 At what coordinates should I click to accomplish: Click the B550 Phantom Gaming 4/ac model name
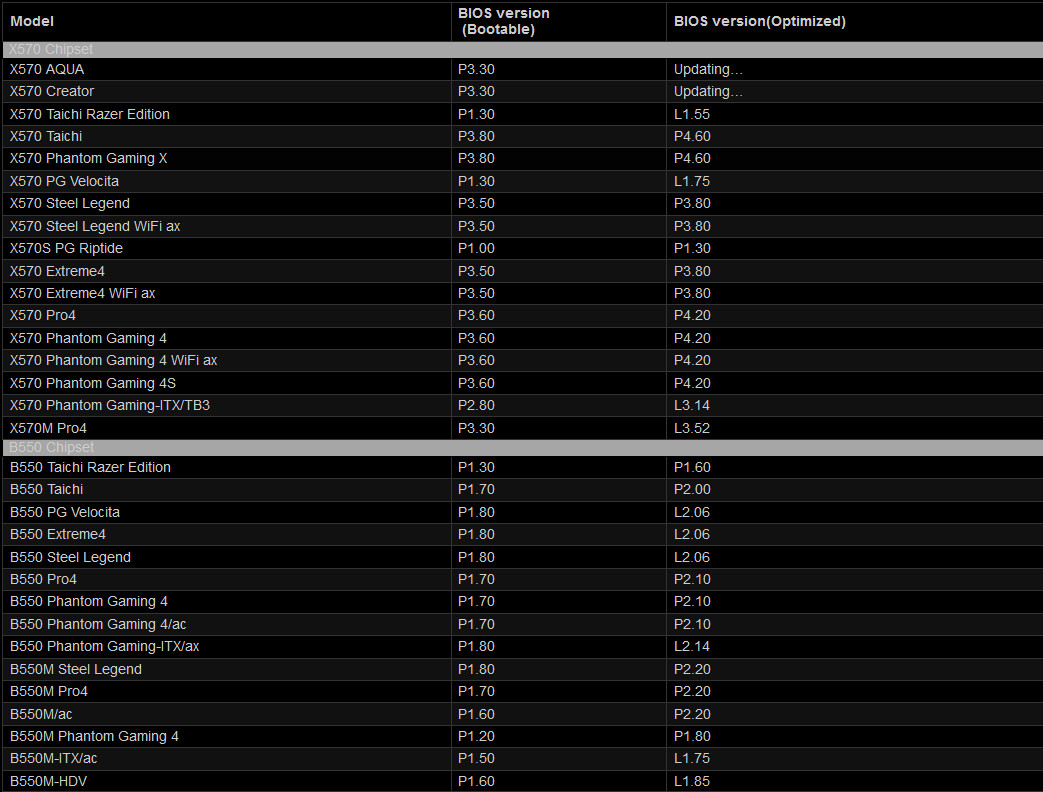[x=98, y=624]
